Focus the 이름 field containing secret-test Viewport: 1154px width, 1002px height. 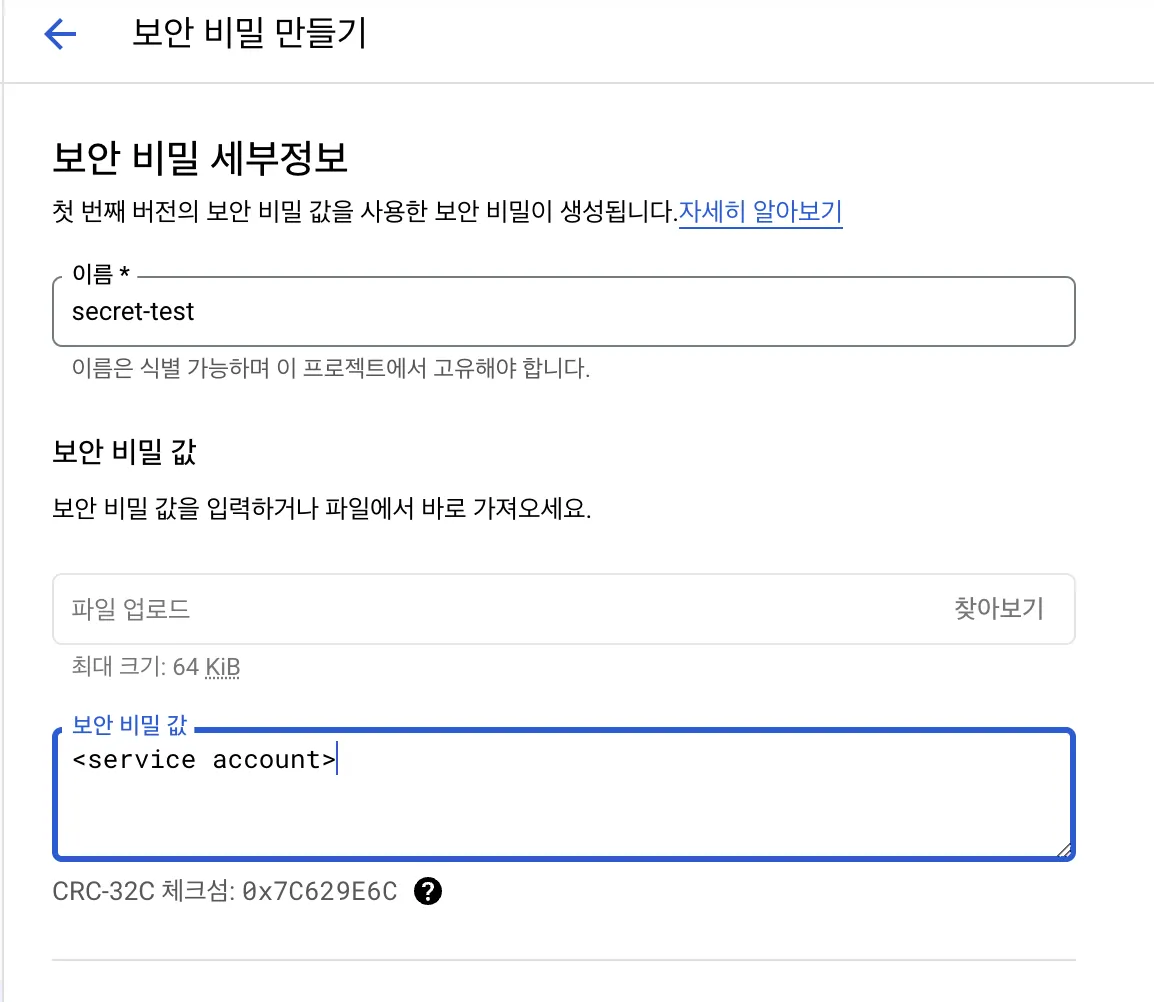coord(563,312)
